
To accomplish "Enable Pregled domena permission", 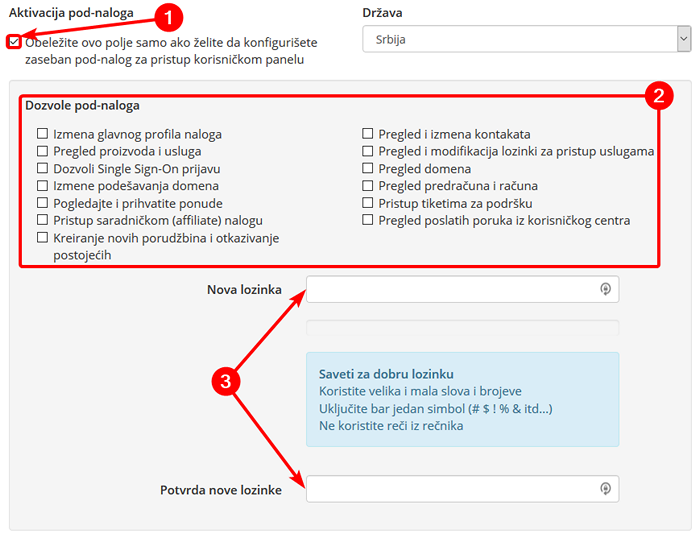I will 367,168.
